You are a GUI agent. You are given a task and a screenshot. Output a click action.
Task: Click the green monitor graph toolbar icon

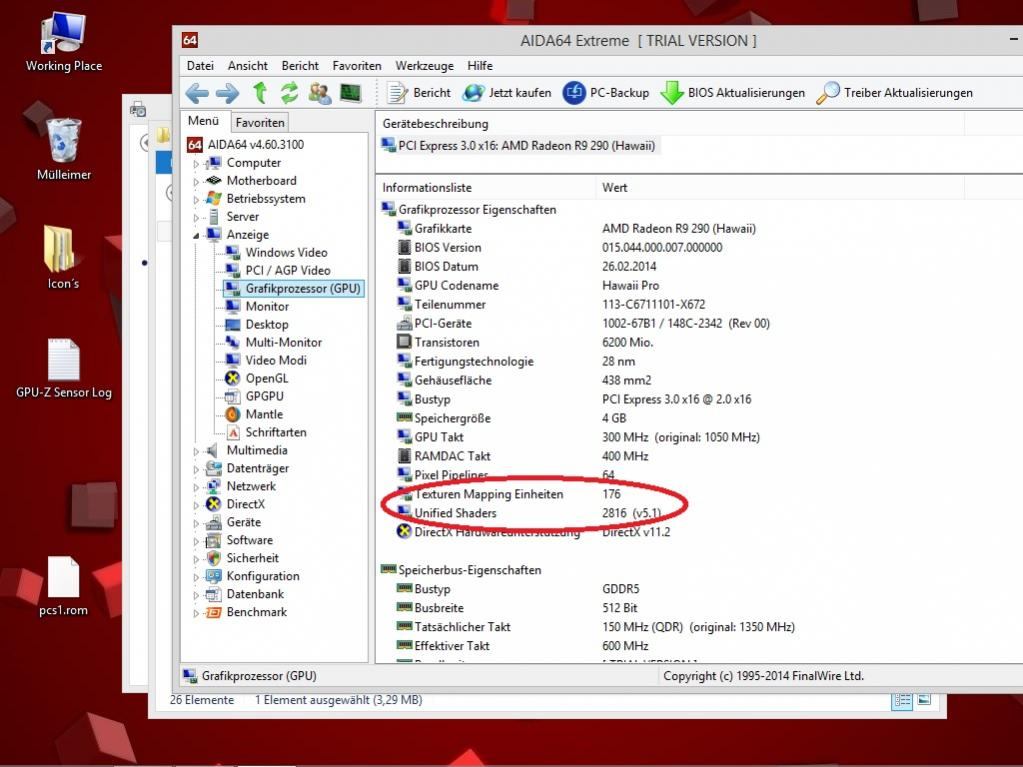[350, 93]
